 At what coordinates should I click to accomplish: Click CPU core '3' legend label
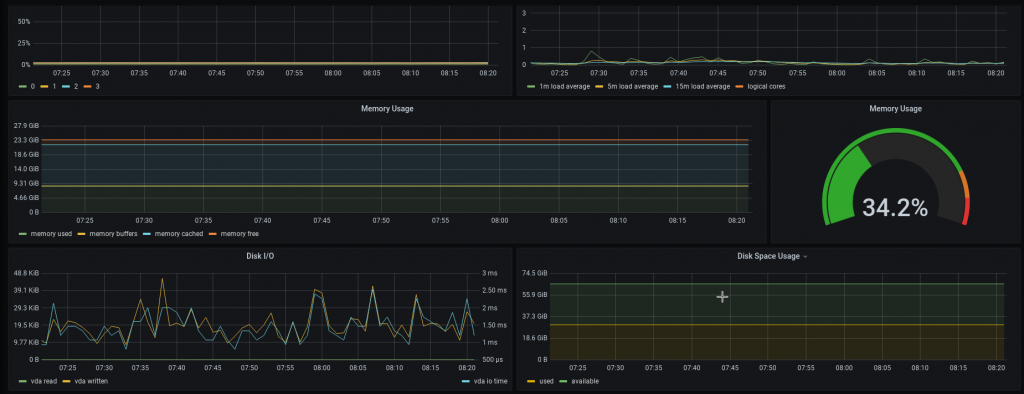[x=97, y=86]
